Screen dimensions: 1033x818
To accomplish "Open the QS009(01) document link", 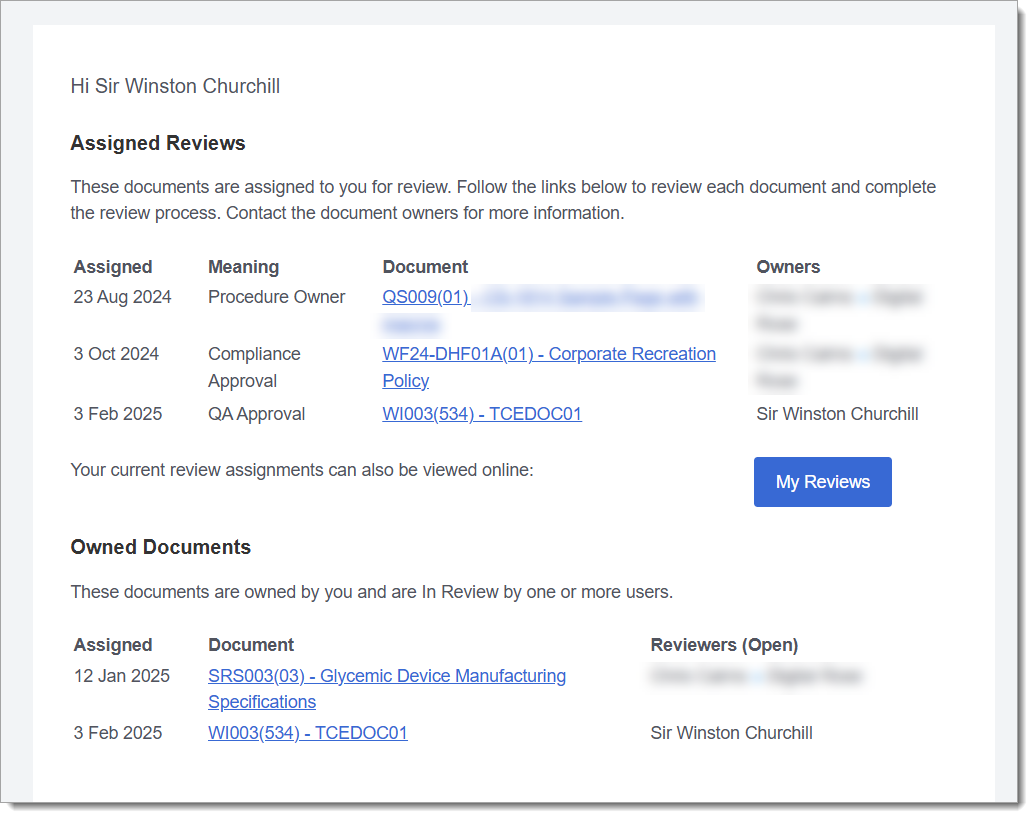I will coord(425,297).
